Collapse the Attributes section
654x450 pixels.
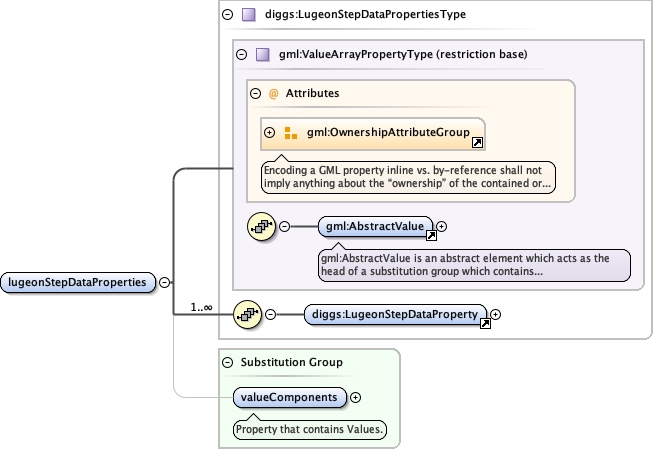tap(256, 93)
